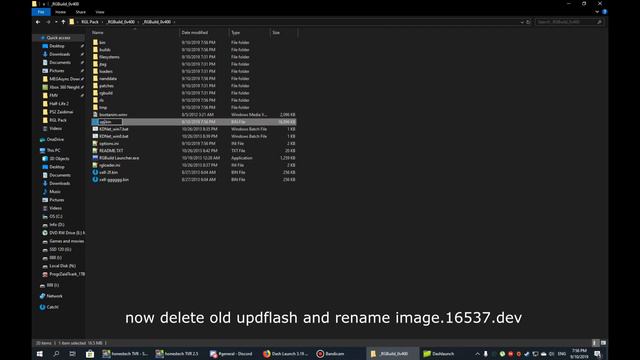
Task: Select Quick access in navigation pane
Action: tap(58, 38)
